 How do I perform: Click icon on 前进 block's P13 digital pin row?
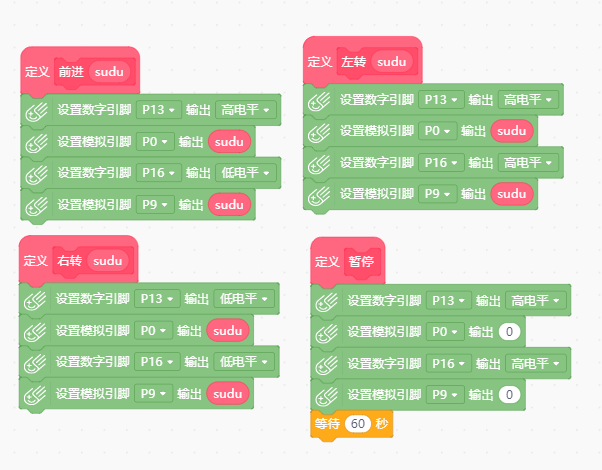(36, 111)
